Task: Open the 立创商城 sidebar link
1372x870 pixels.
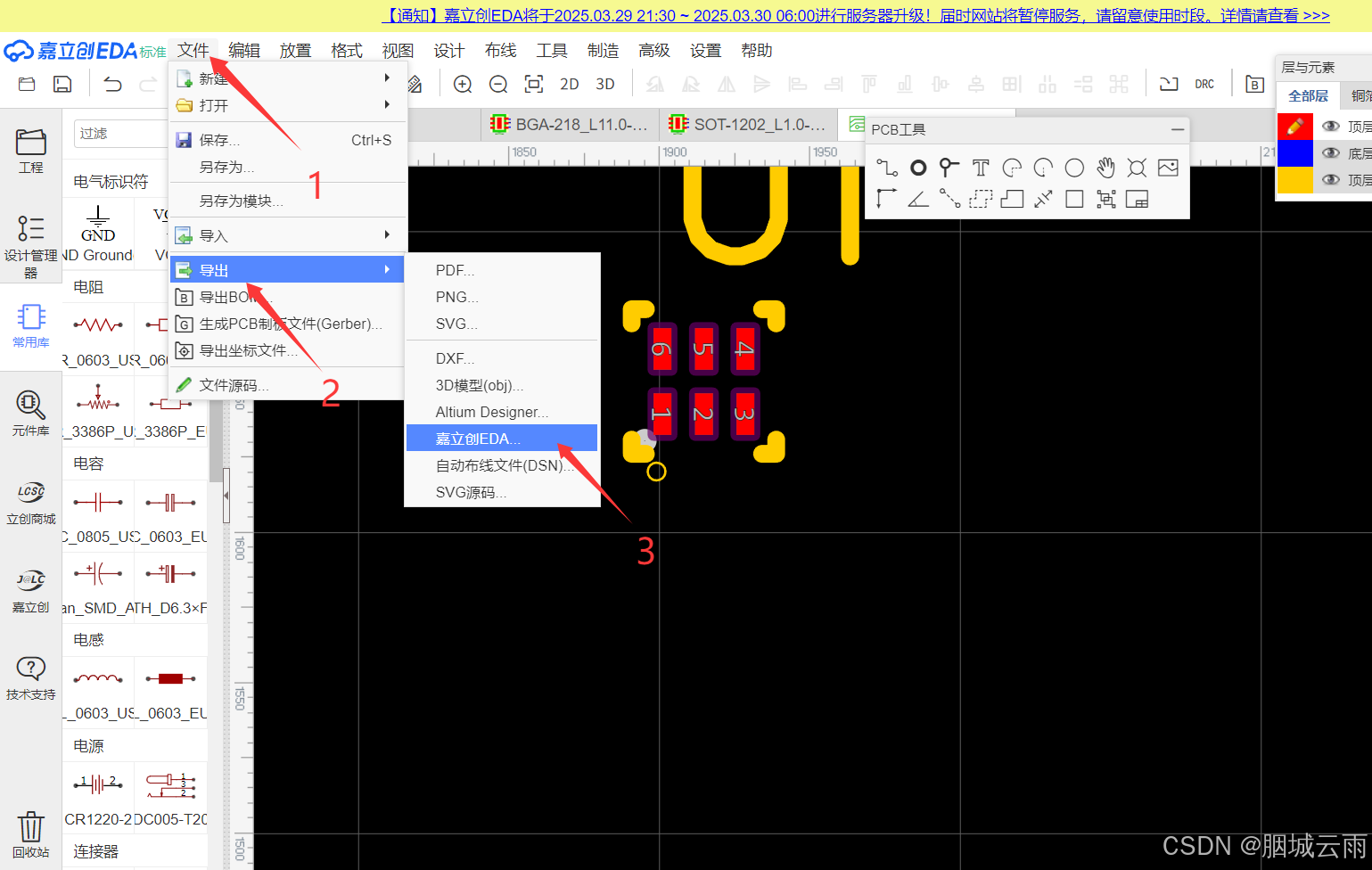Action: click(x=31, y=503)
